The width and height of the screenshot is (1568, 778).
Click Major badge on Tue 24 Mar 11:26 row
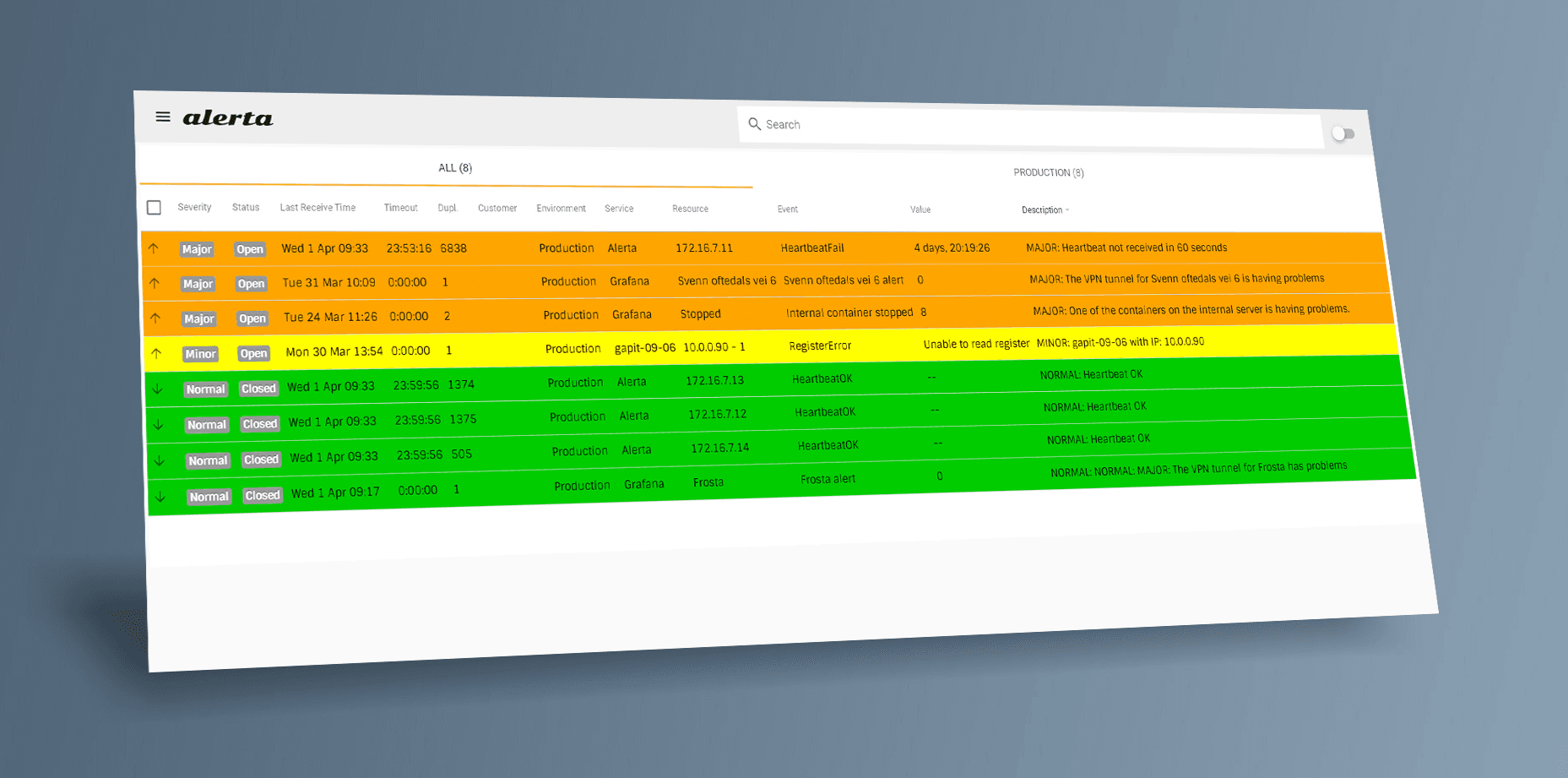click(199, 318)
